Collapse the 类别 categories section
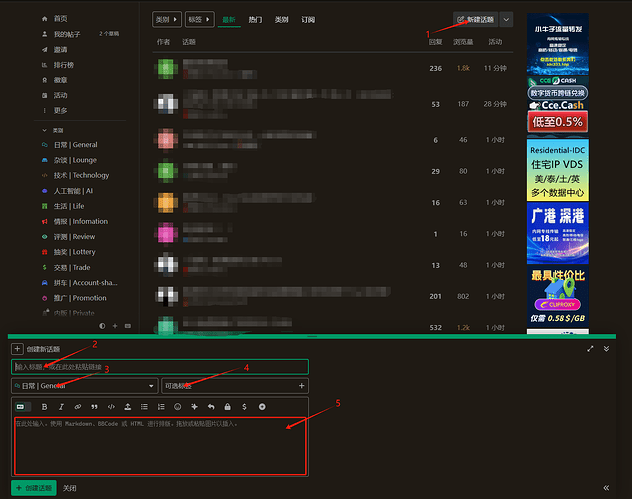 pyautogui.click(x=53, y=130)
